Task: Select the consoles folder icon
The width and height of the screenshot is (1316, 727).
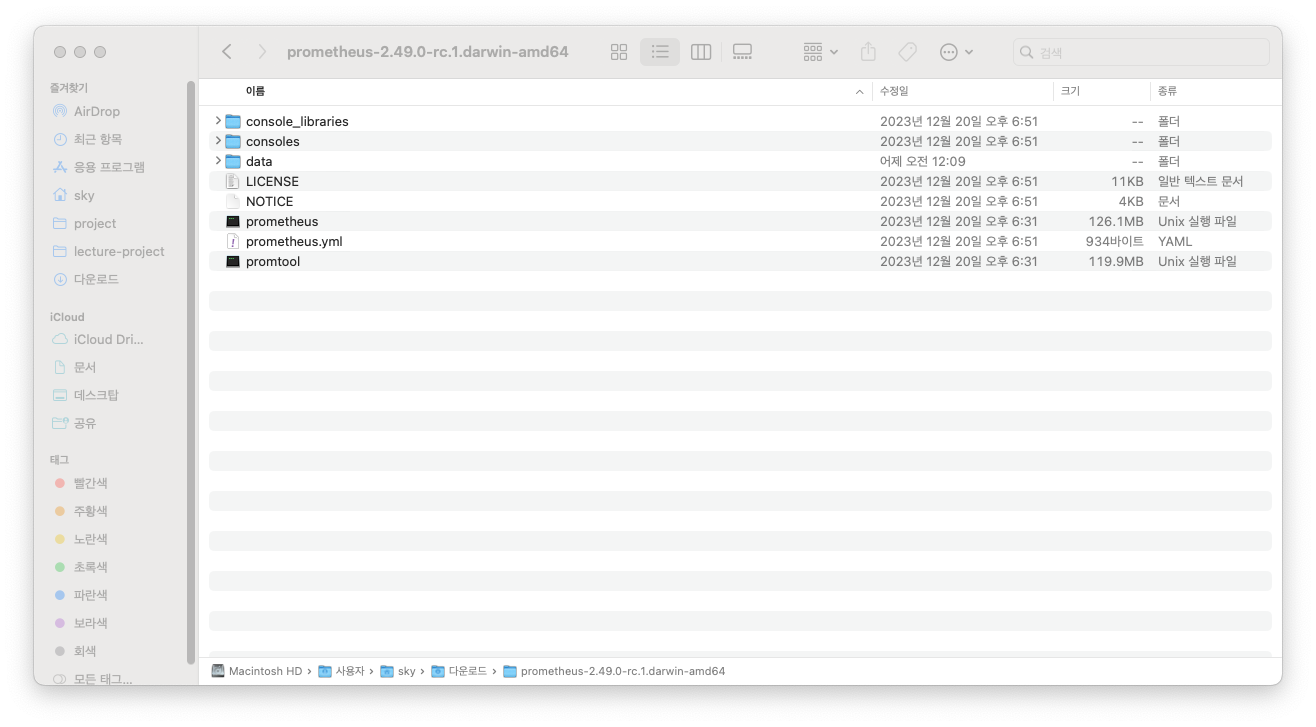Action: pyautogui.click(x=233, y=141)
